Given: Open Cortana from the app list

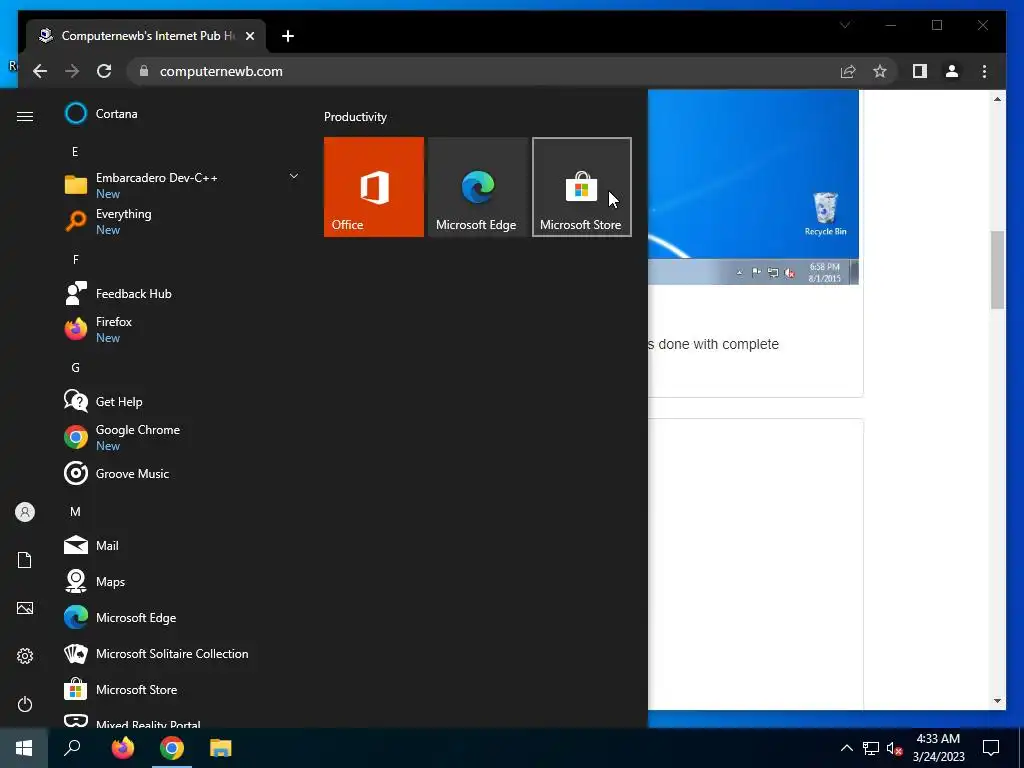Looking at the screenshot, I should (x=180, y=114).
